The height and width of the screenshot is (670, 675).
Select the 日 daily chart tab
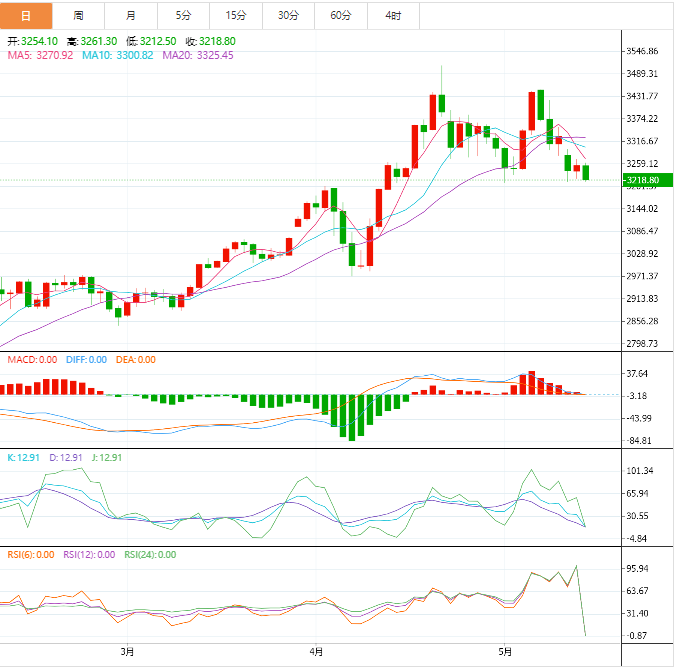pos(25,15)
